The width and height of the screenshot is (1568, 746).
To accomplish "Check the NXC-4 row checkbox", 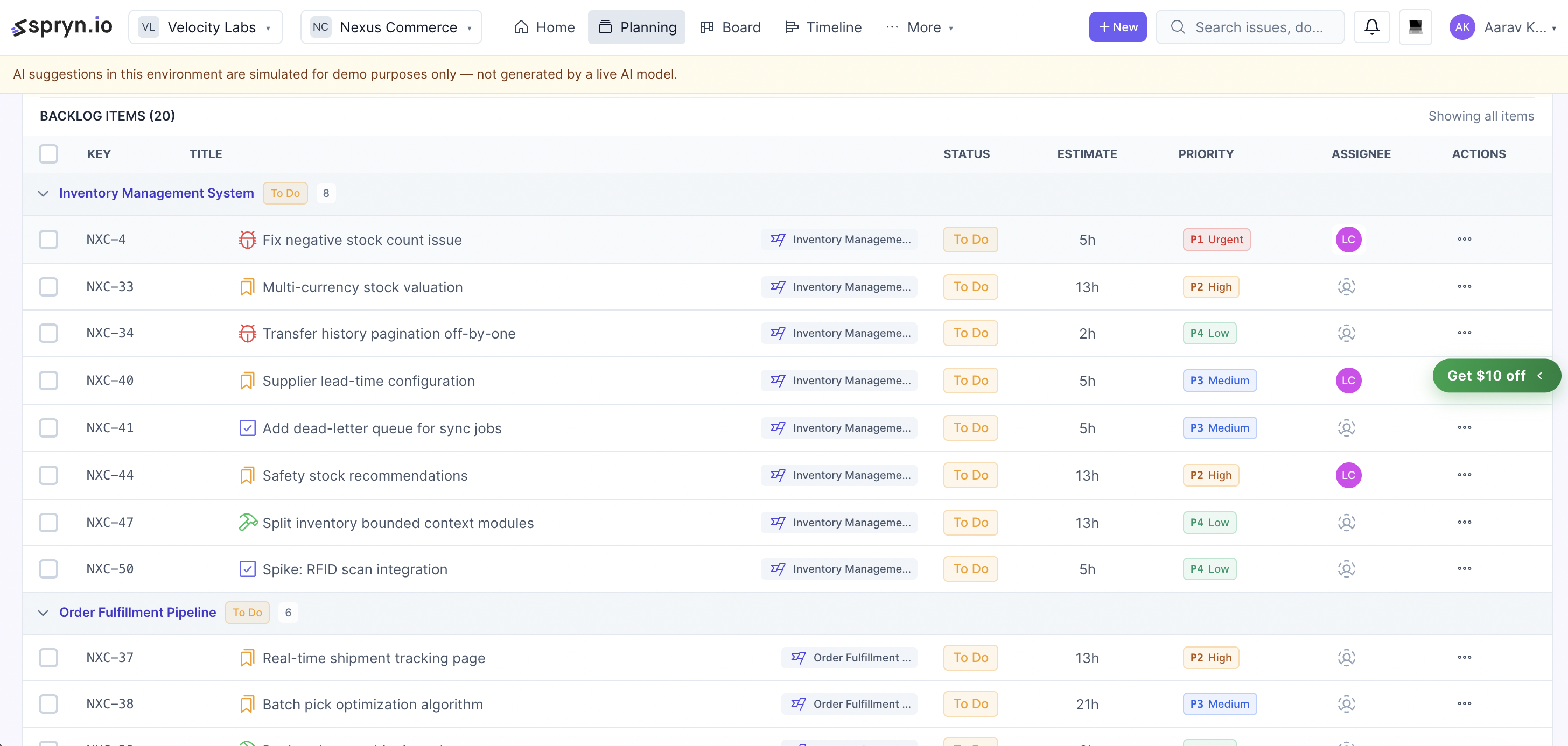I will point(48,240).
